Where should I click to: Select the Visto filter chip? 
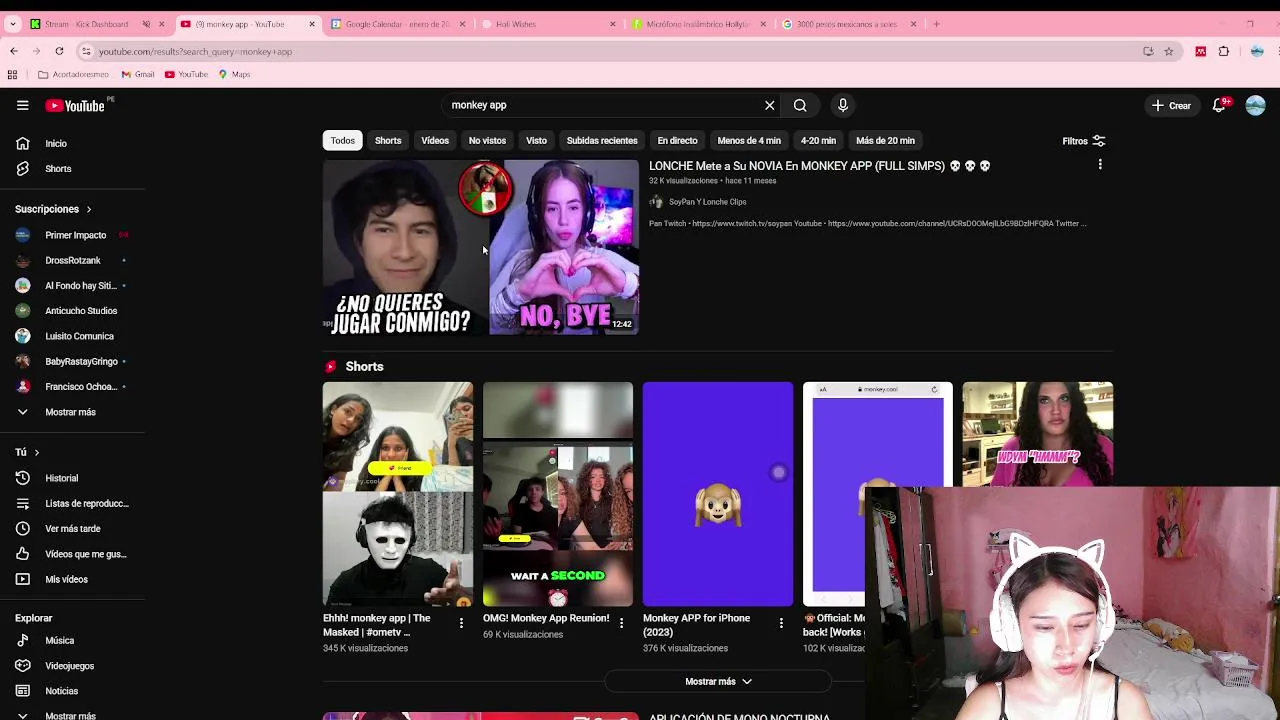(536, 141)
